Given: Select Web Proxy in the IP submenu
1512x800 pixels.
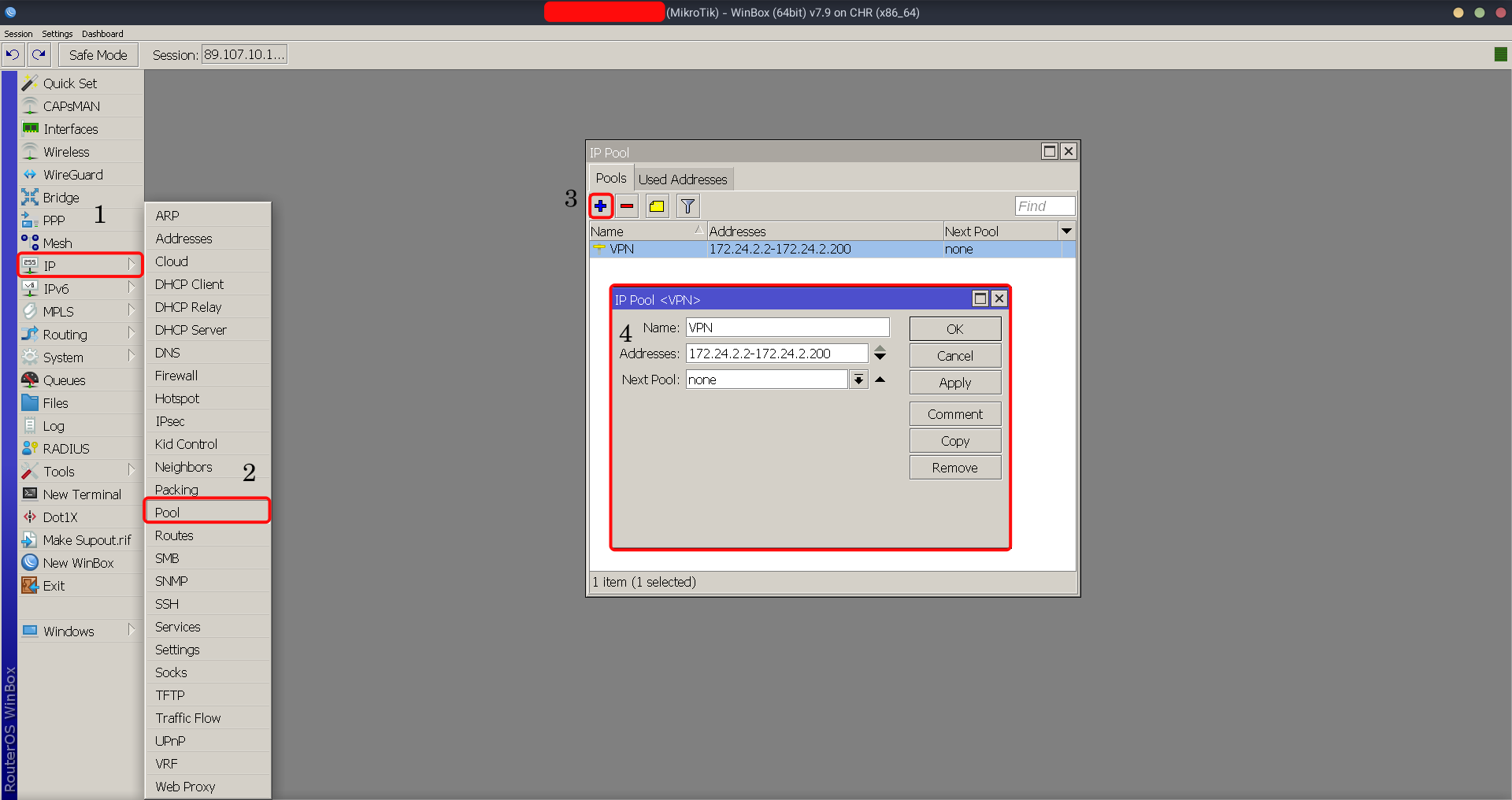Looking at the screenshot, I should pyautogui.click(x=208, y=787).
